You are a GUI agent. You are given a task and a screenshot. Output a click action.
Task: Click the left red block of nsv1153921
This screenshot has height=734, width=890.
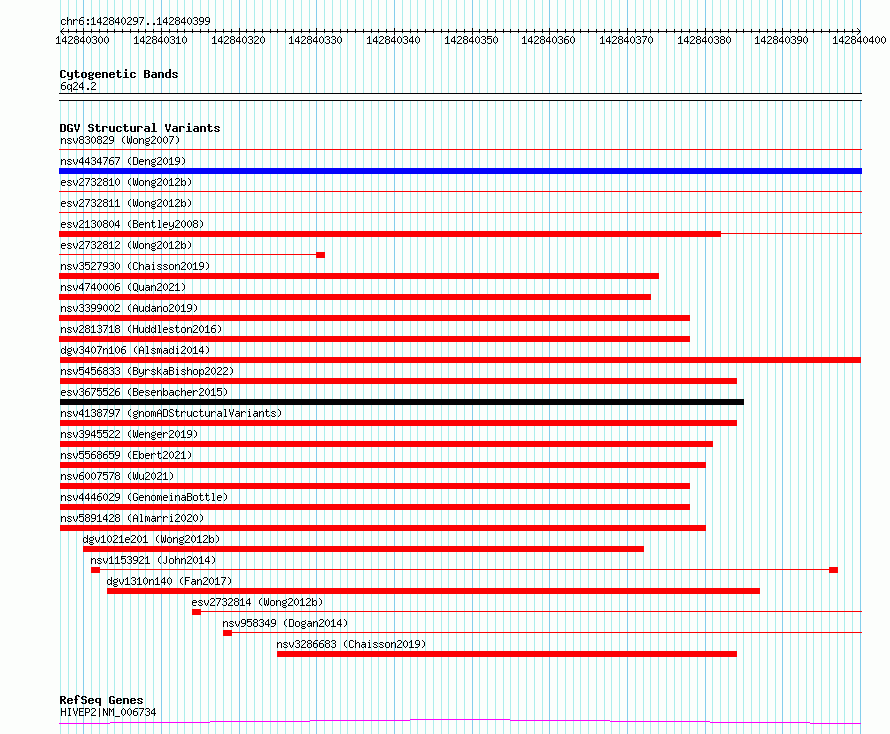click(95, 570)
